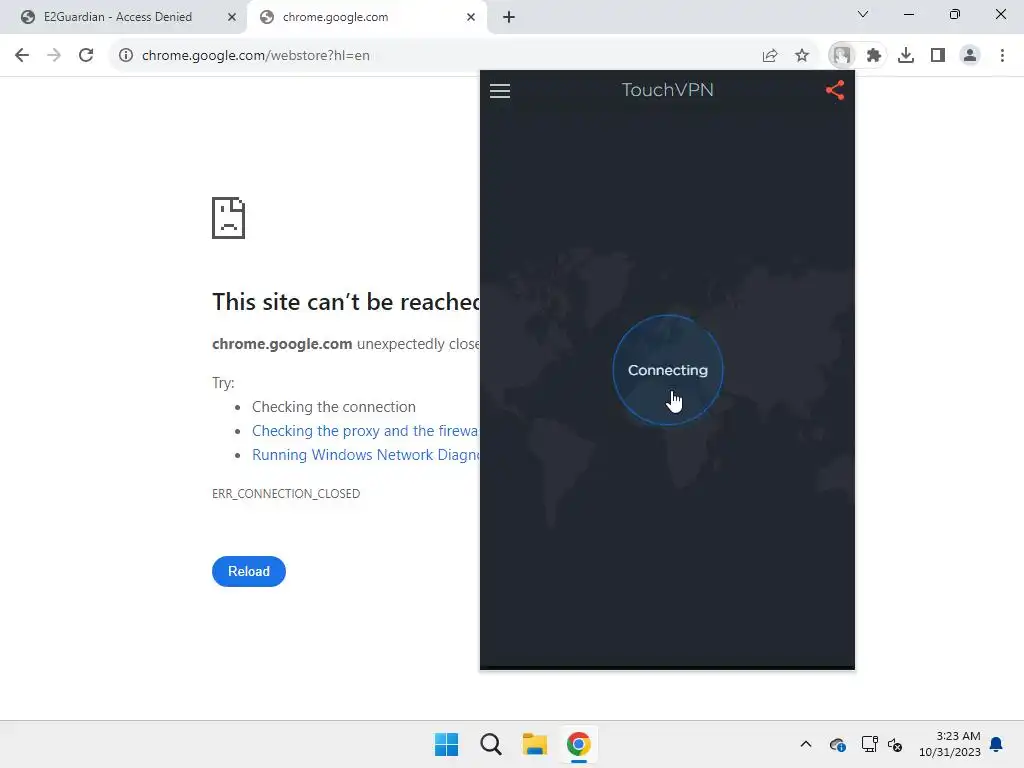The width and height of the screenshot is (1024, 768).
Task: Toggle the side panel
Action: pyautogui.click(x=938, y=56)
